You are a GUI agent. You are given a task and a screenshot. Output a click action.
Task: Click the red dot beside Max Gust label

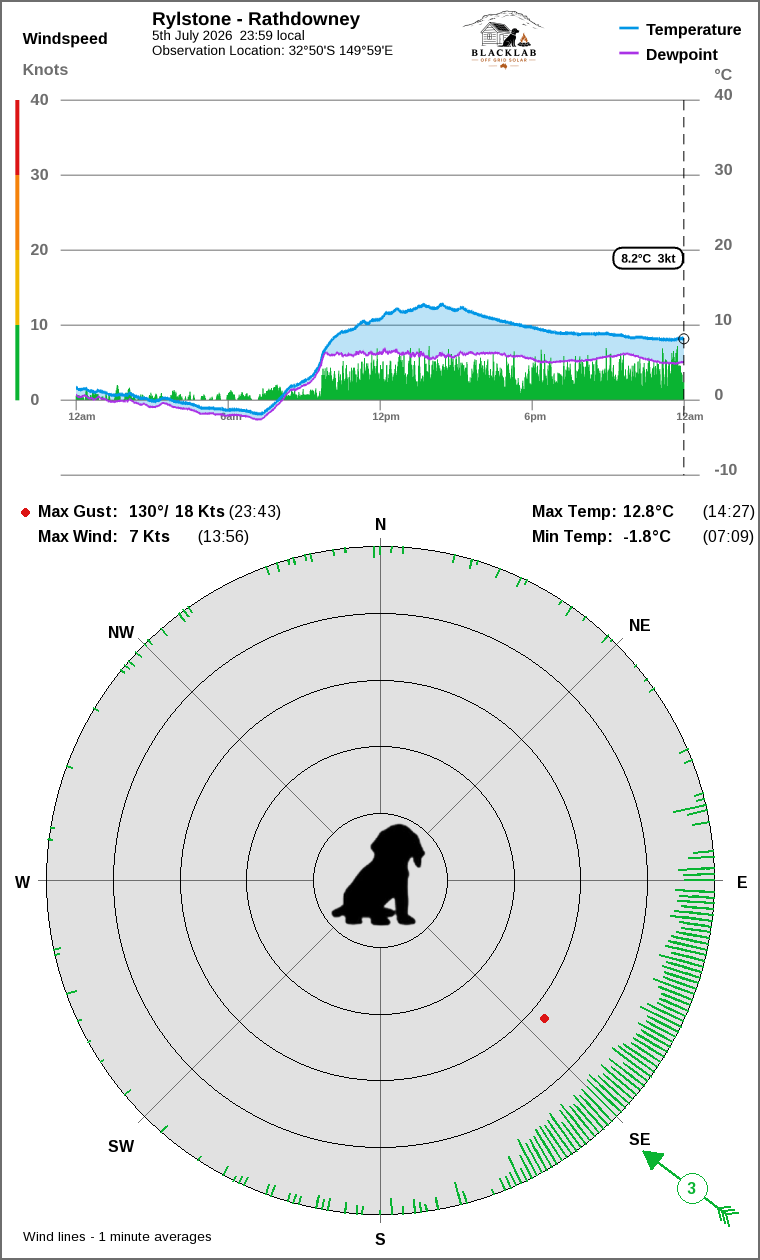tap(25, 512)
